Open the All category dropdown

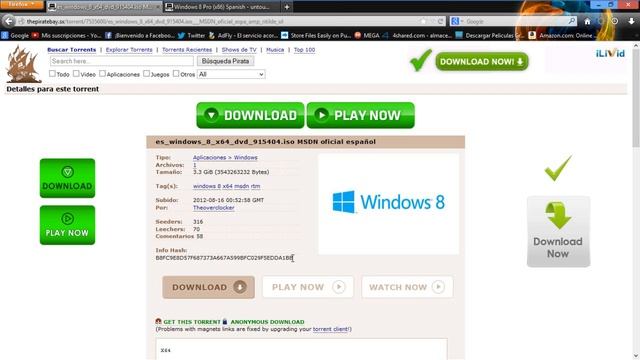pos(231,74)
